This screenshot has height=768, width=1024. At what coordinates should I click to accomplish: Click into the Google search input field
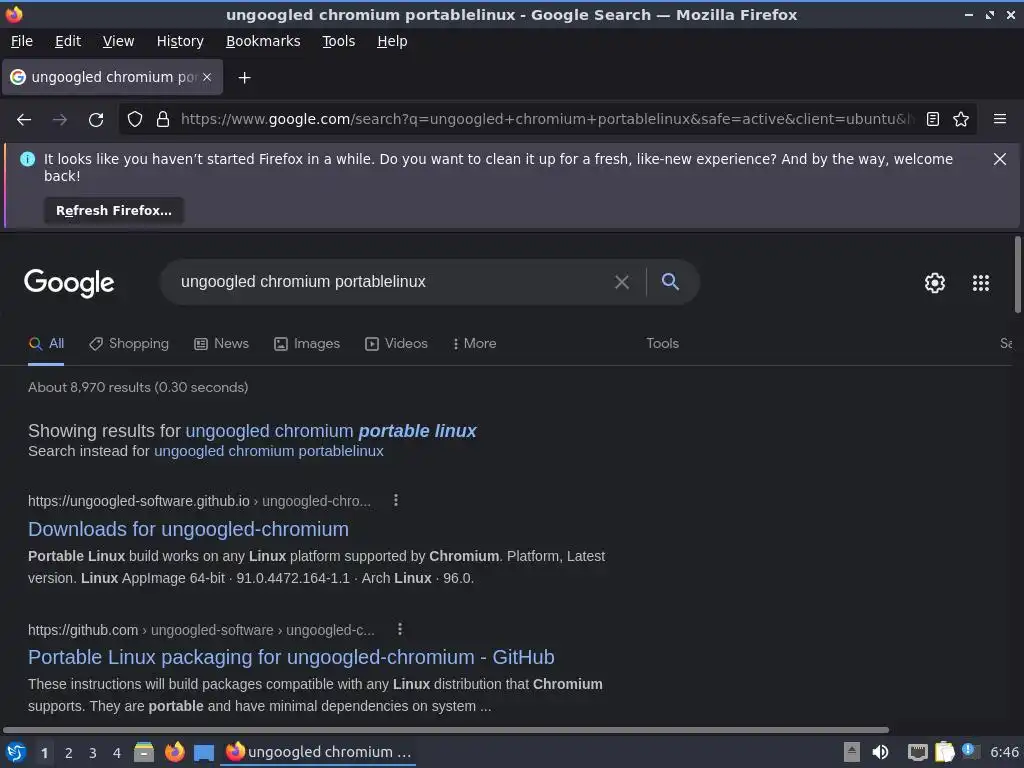click(392, 282)
